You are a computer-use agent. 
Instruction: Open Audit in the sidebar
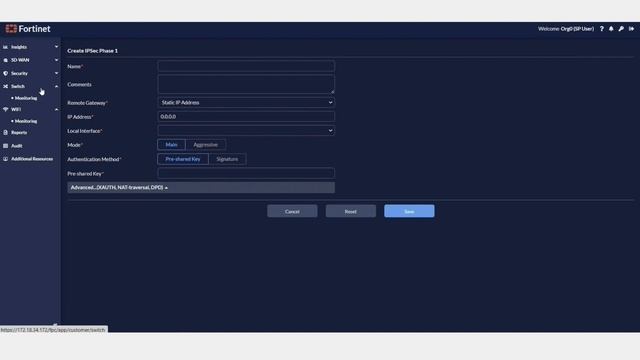coord(17,146)
